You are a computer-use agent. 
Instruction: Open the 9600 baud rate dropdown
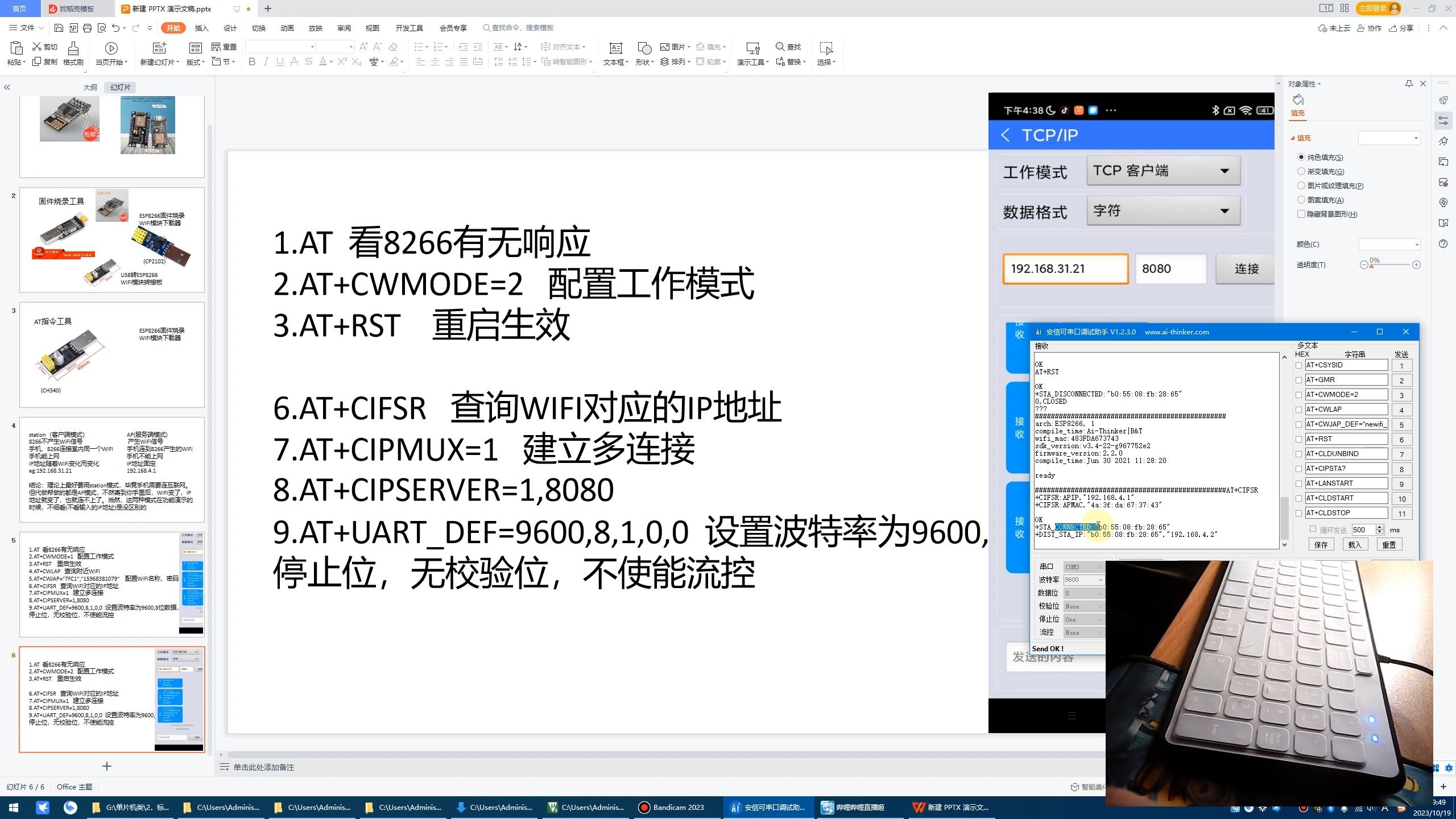pos(1084,580)
